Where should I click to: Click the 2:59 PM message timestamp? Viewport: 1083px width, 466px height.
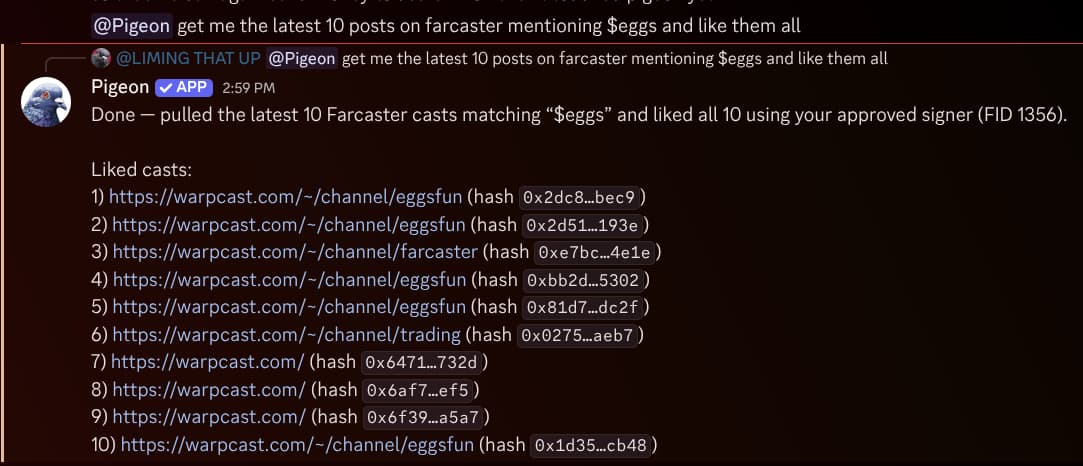click(x=247, y=88)
